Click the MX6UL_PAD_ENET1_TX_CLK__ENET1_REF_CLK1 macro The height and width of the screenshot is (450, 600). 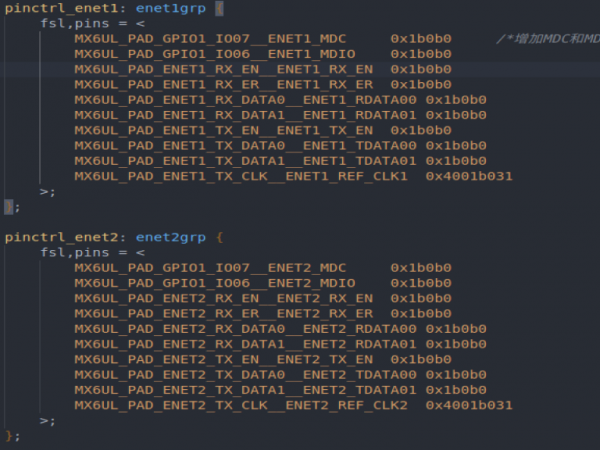241,176
